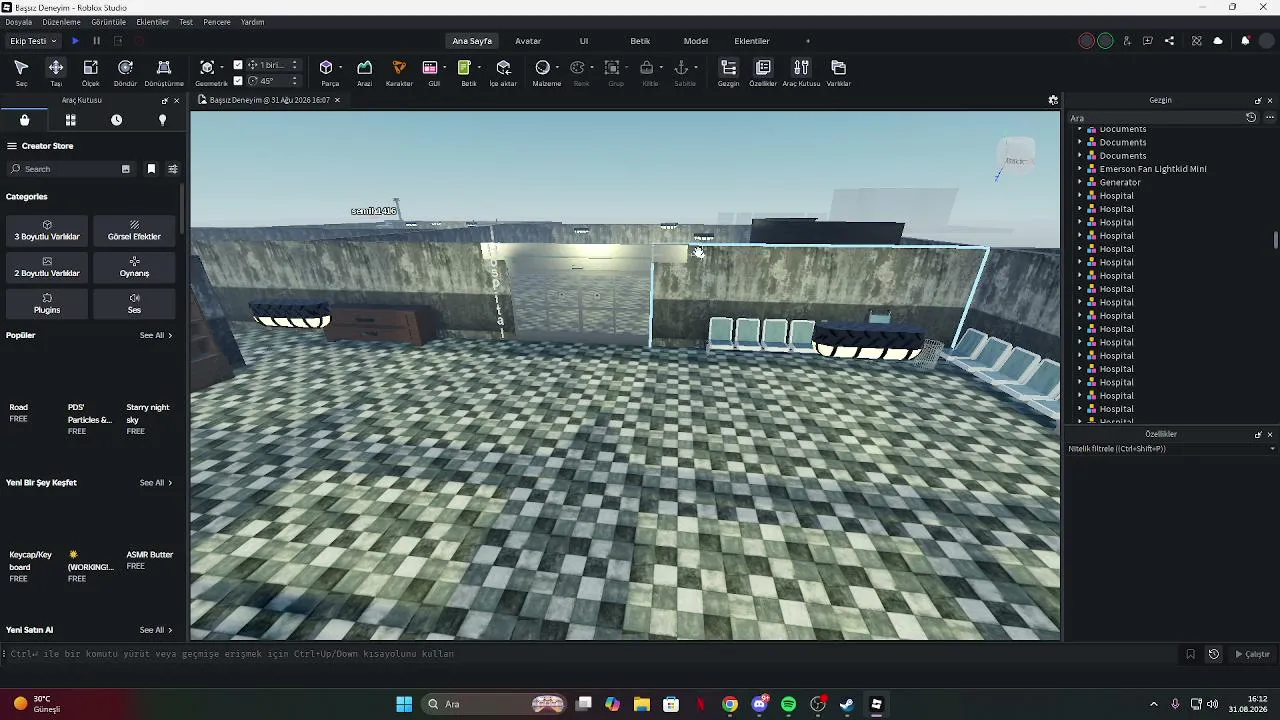Open viewport settings gear icon
Image resolution: width=1280 pixels, height=720 pixels.
(x=1053, y=100)
